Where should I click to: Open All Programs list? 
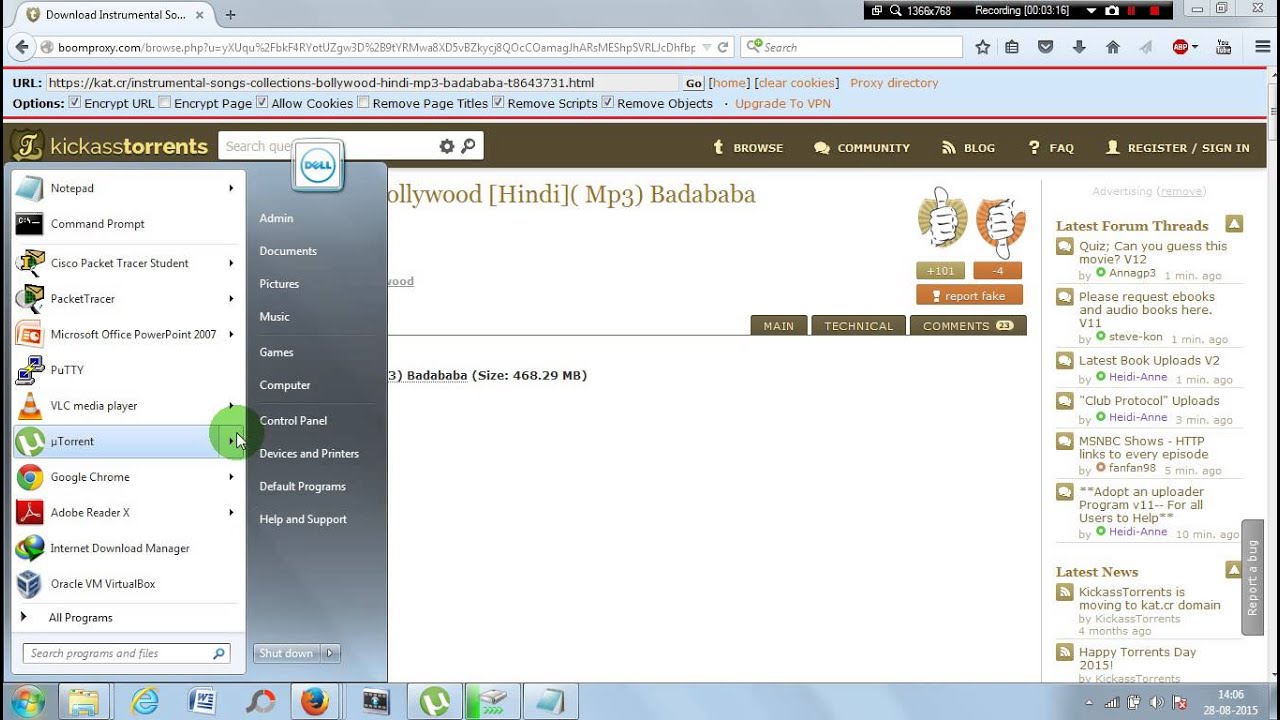pyautogui.click(x=81, y=618)
